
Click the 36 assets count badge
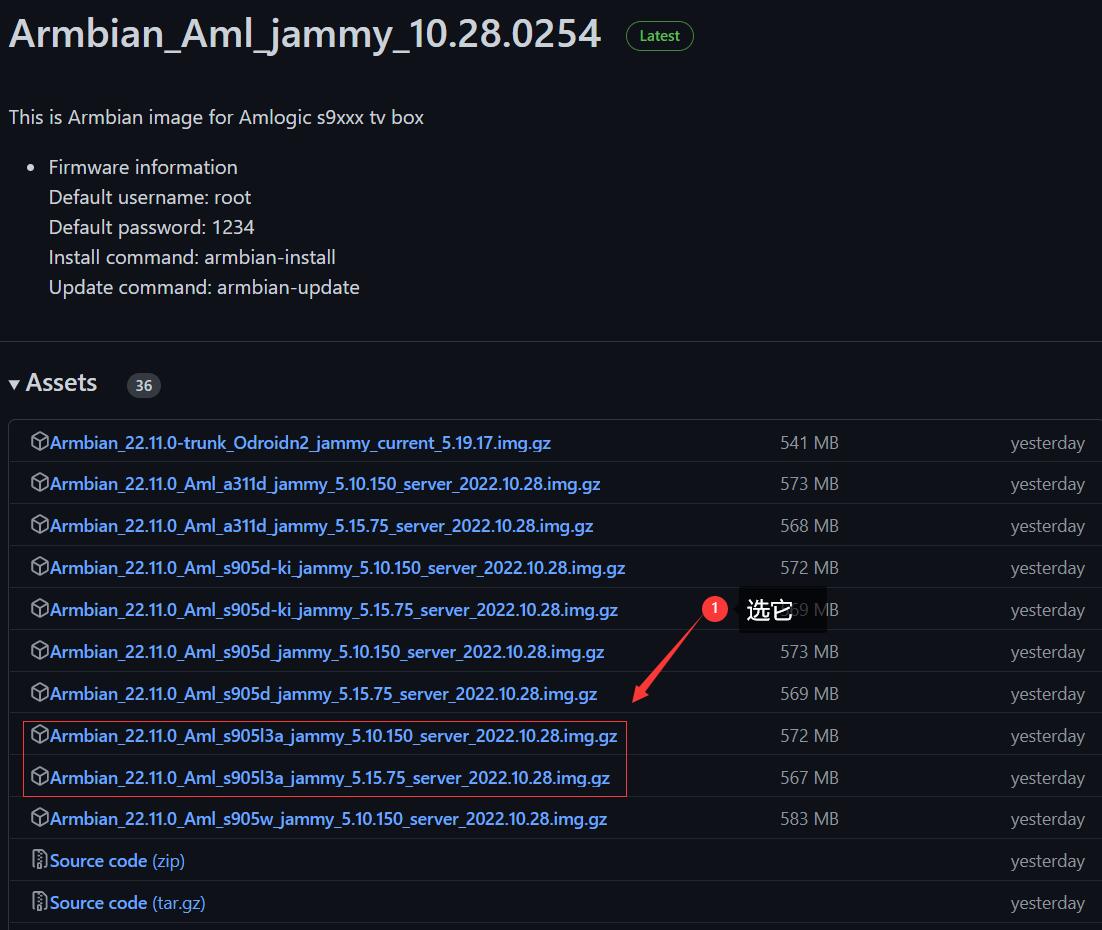coord(143,385)
